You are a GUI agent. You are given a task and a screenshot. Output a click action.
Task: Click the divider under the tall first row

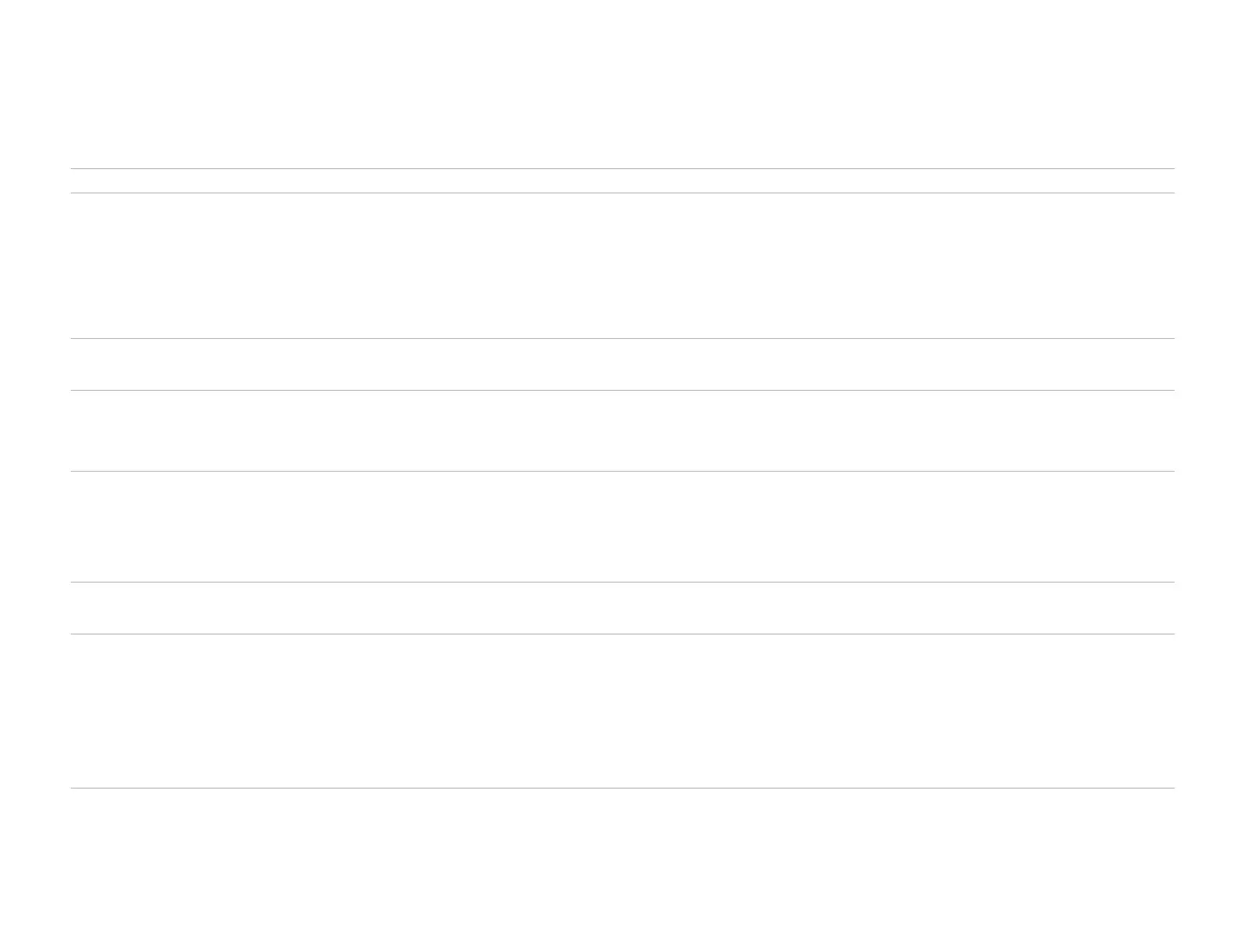(x=622, y=338)
